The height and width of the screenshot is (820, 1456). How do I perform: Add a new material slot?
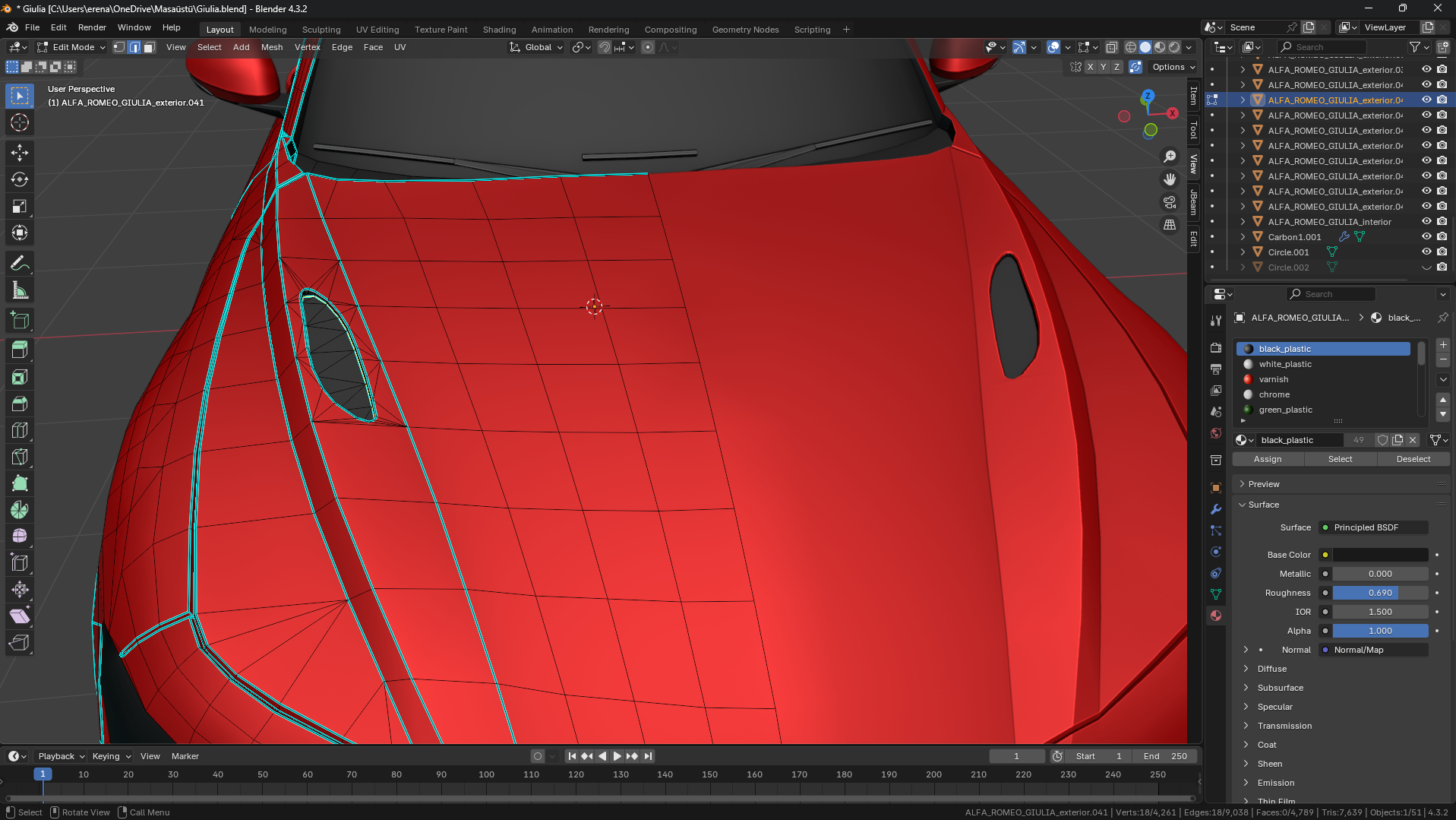click(1443, 345)
